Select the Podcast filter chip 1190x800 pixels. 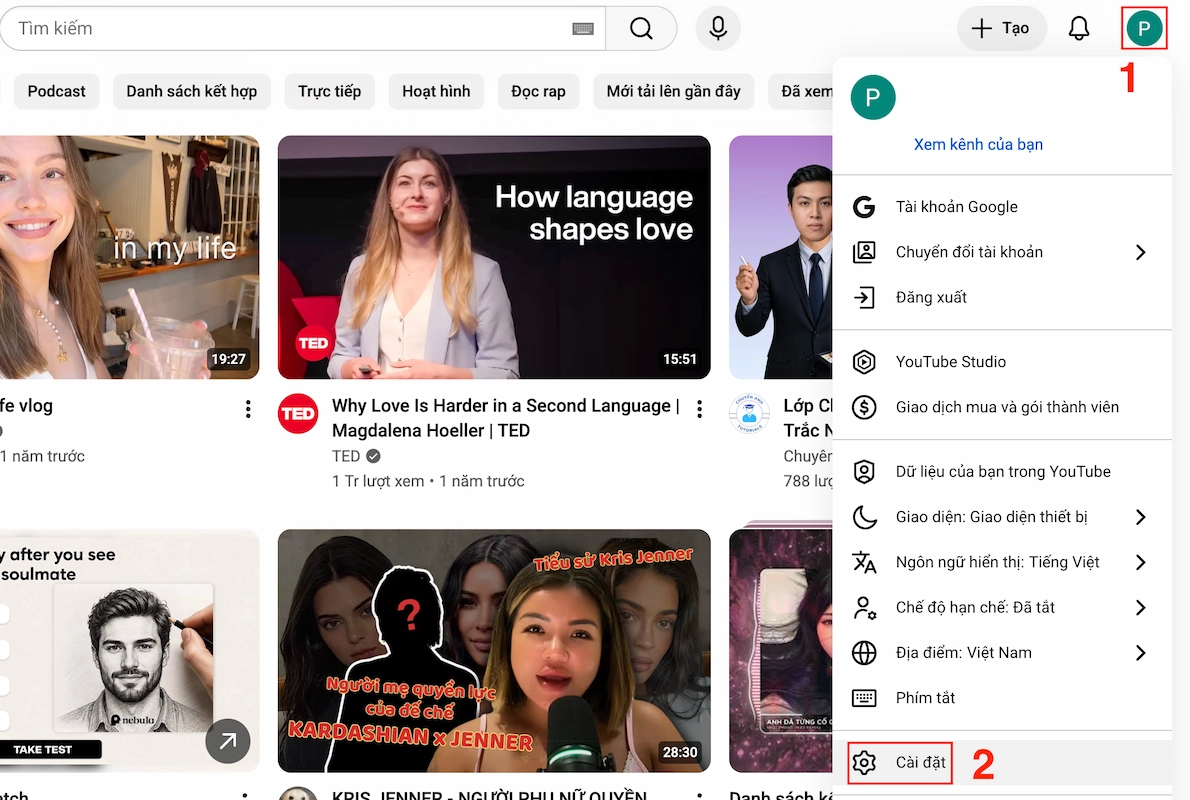coord(57,92)
